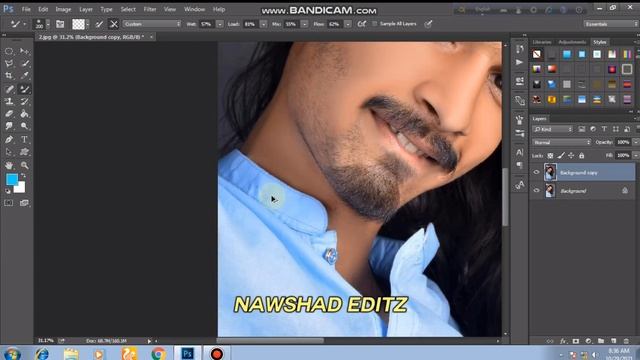The image size is (640, 360).
Task: Select the Smudge tool
Action: point(9,126)
